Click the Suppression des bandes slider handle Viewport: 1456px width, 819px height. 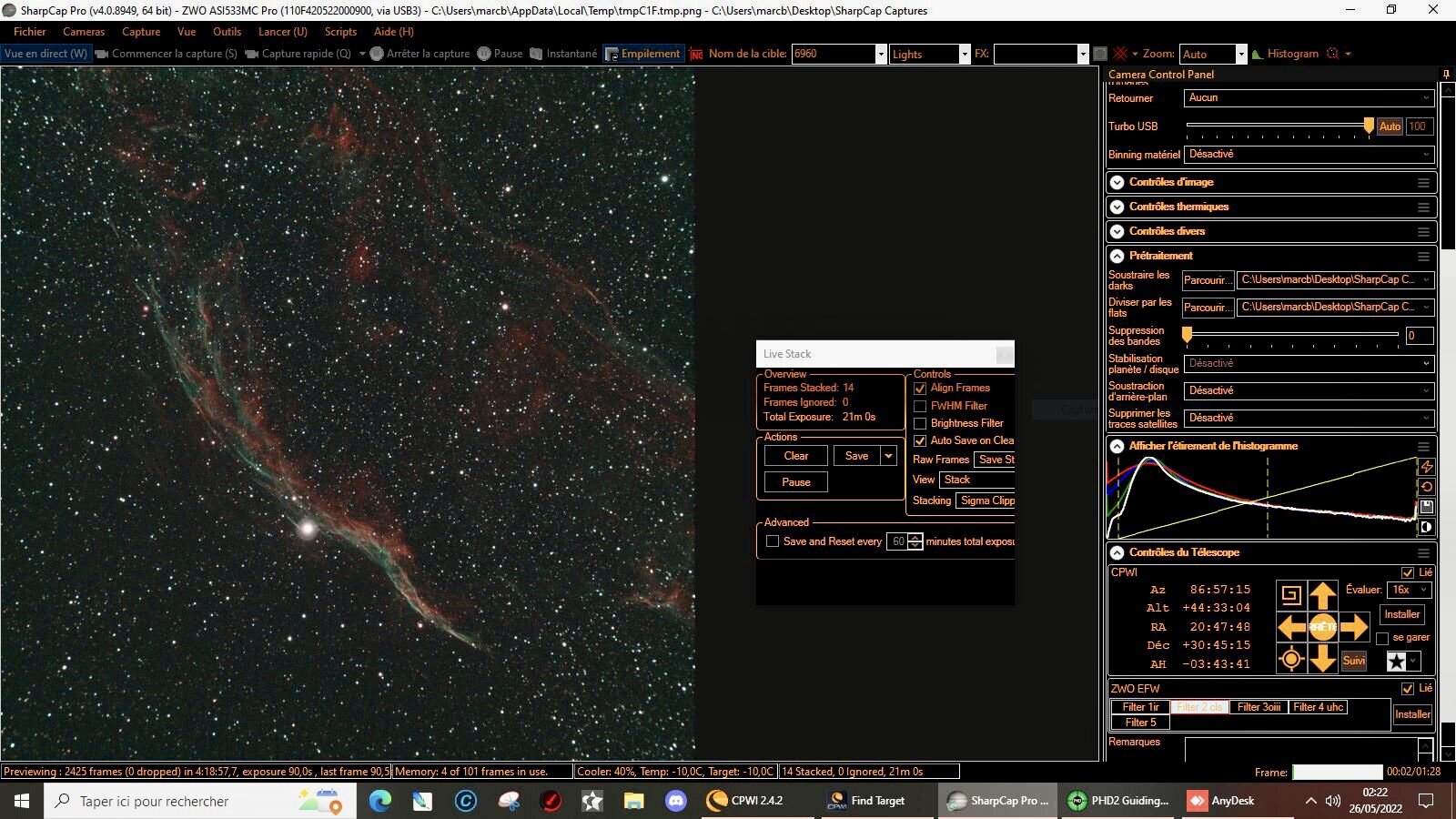pos(1187,335)
